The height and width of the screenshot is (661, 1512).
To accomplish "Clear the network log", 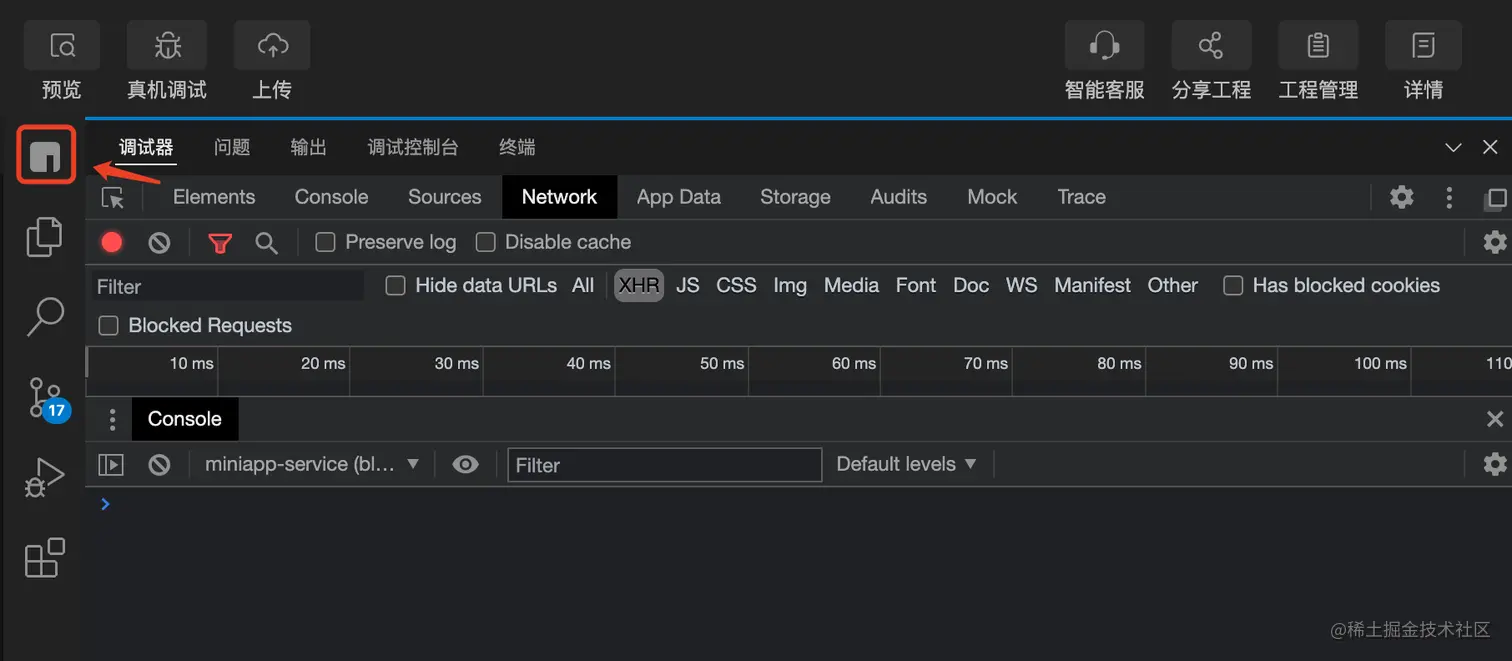I will (159, 242).
